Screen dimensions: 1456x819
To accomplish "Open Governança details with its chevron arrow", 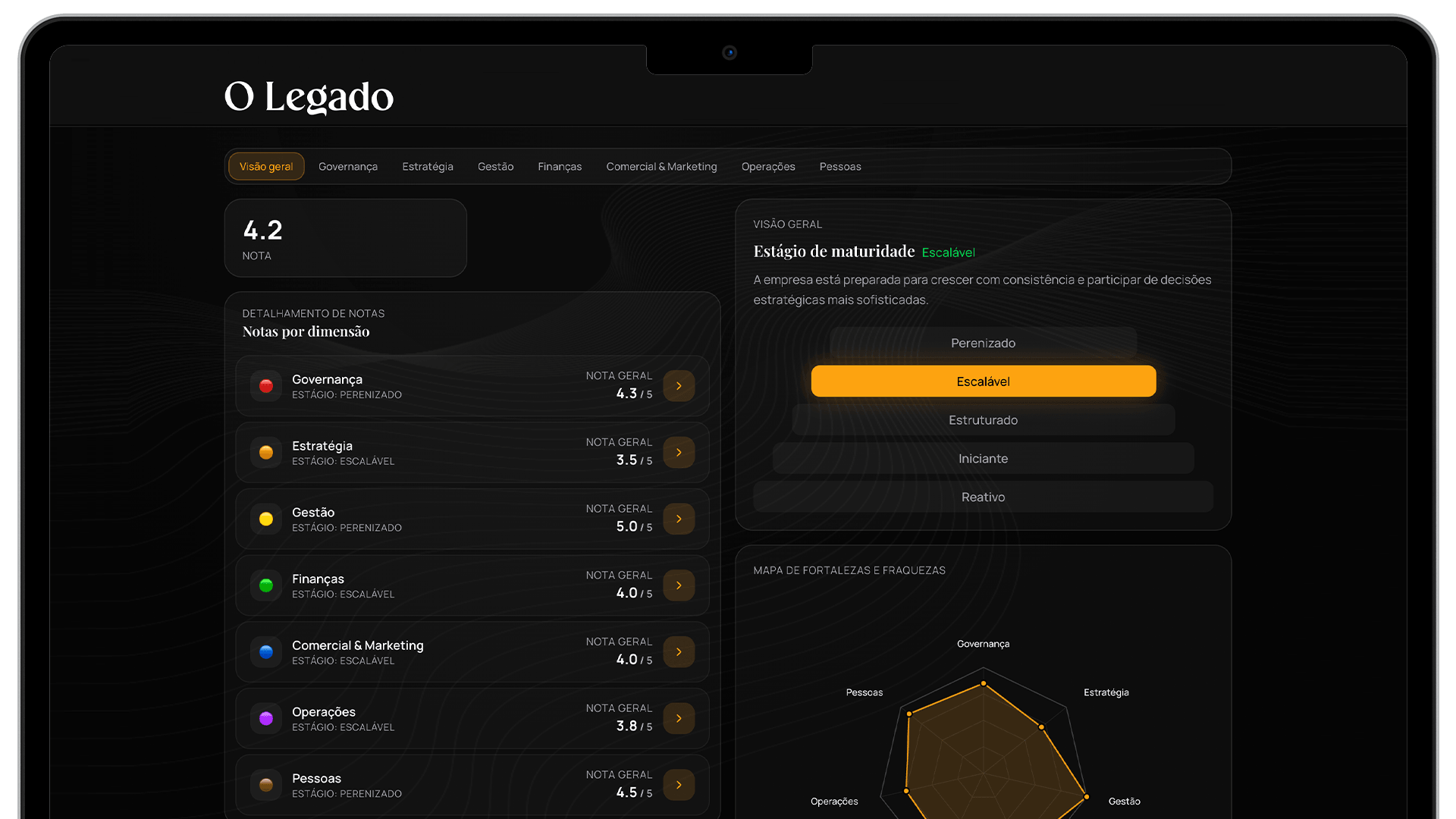I will (x=679, y=386).
